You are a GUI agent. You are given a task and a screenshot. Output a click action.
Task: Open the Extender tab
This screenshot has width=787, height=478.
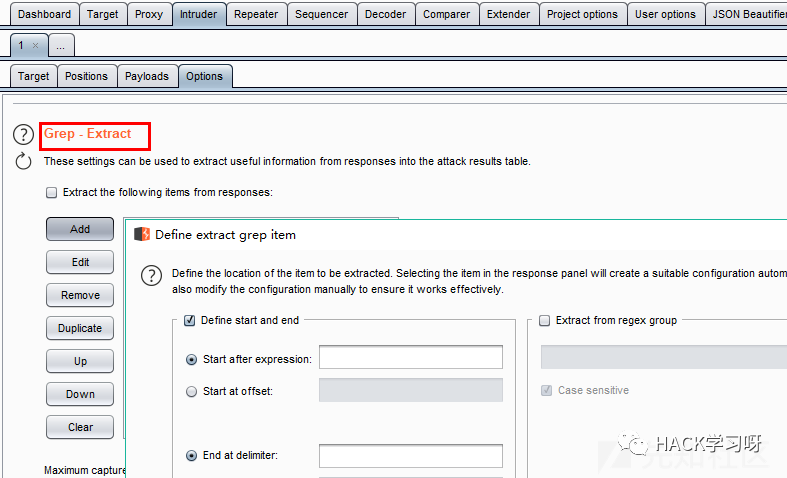(508, 15)
